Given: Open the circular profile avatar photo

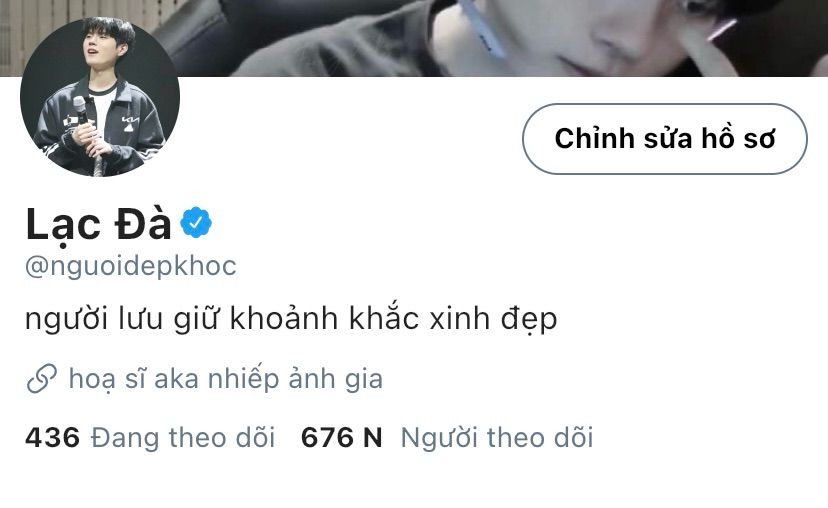Looking at the screenshot, I should click(x=100, y=96).
